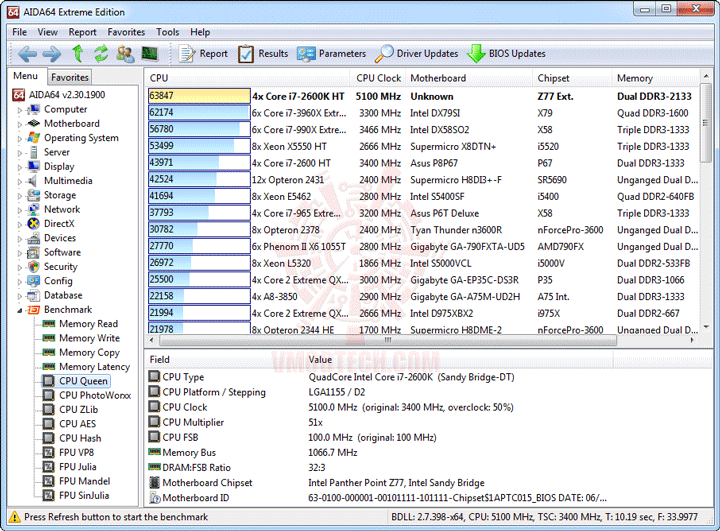Click the green up-level arrow icon
Screen dimensions: 720x531
point(78,54)
